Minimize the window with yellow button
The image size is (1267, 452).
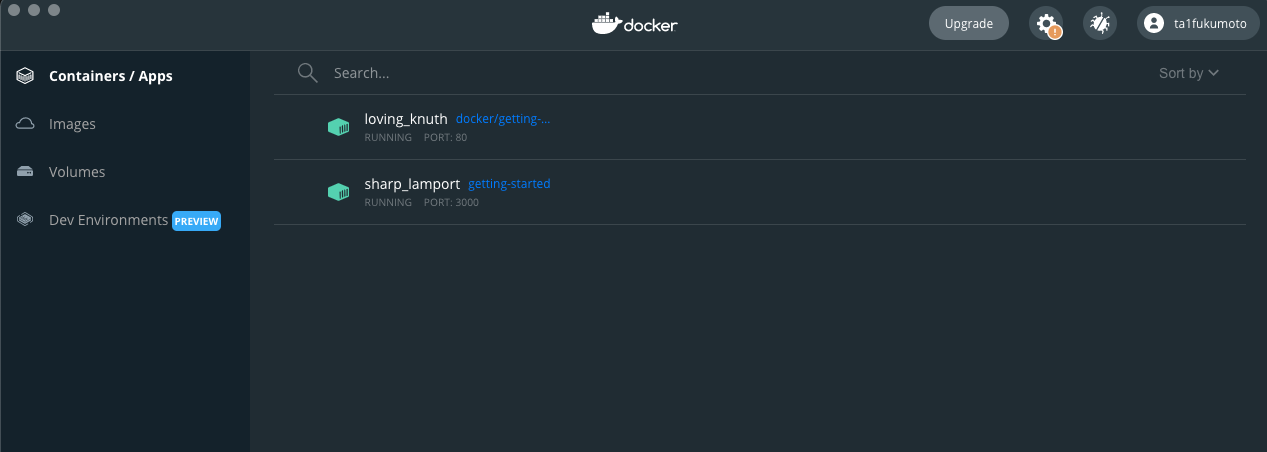[x=34, y=10]
